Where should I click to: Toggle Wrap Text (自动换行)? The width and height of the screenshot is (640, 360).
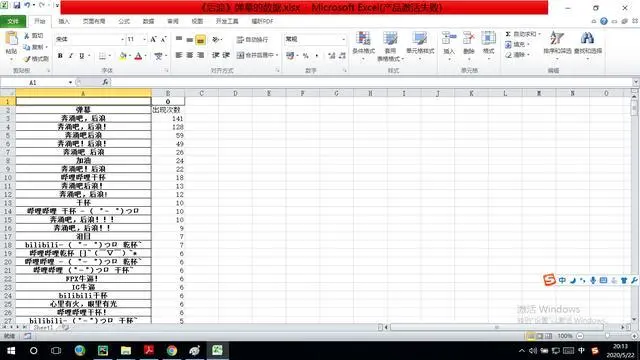tap(253, 40)
